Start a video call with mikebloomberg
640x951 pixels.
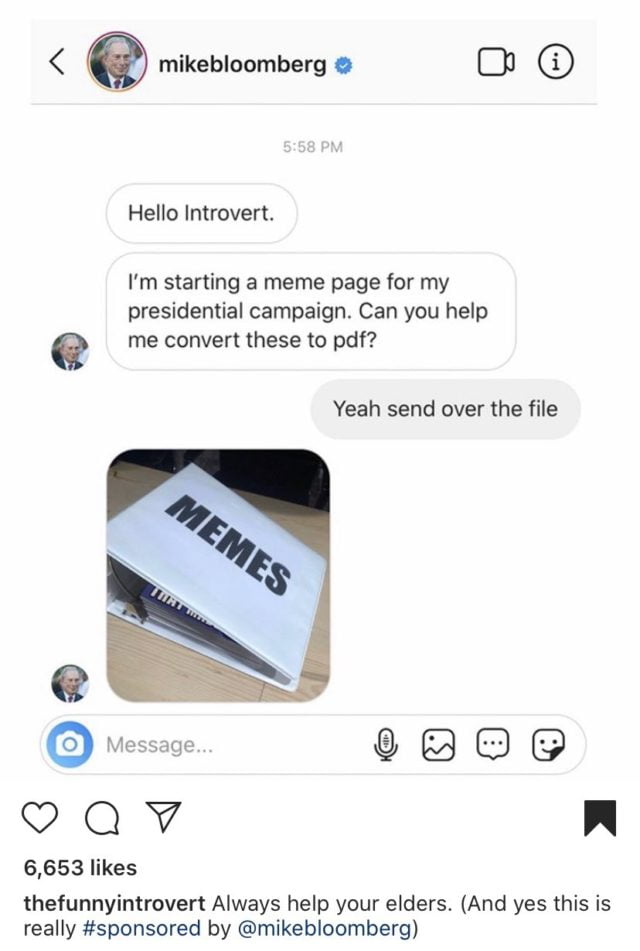tap(496, 62)
